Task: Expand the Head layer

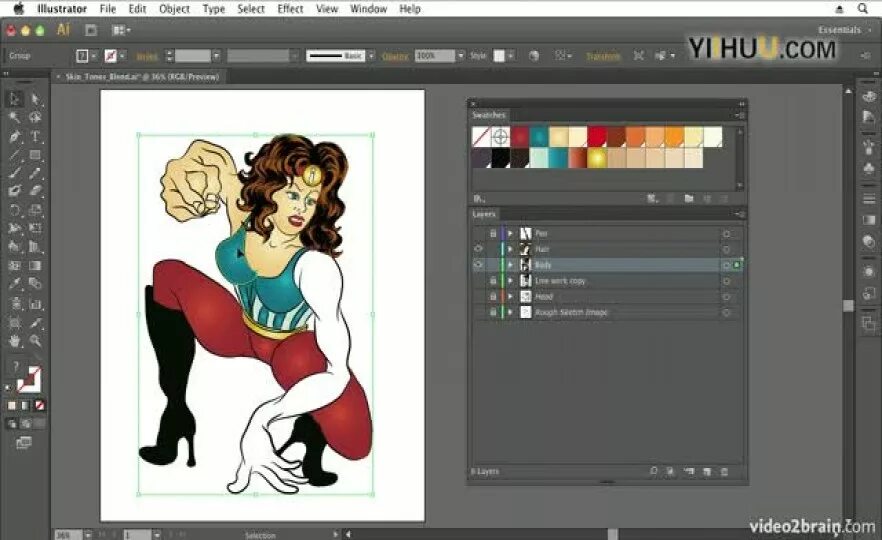Action: pos(510,296)
